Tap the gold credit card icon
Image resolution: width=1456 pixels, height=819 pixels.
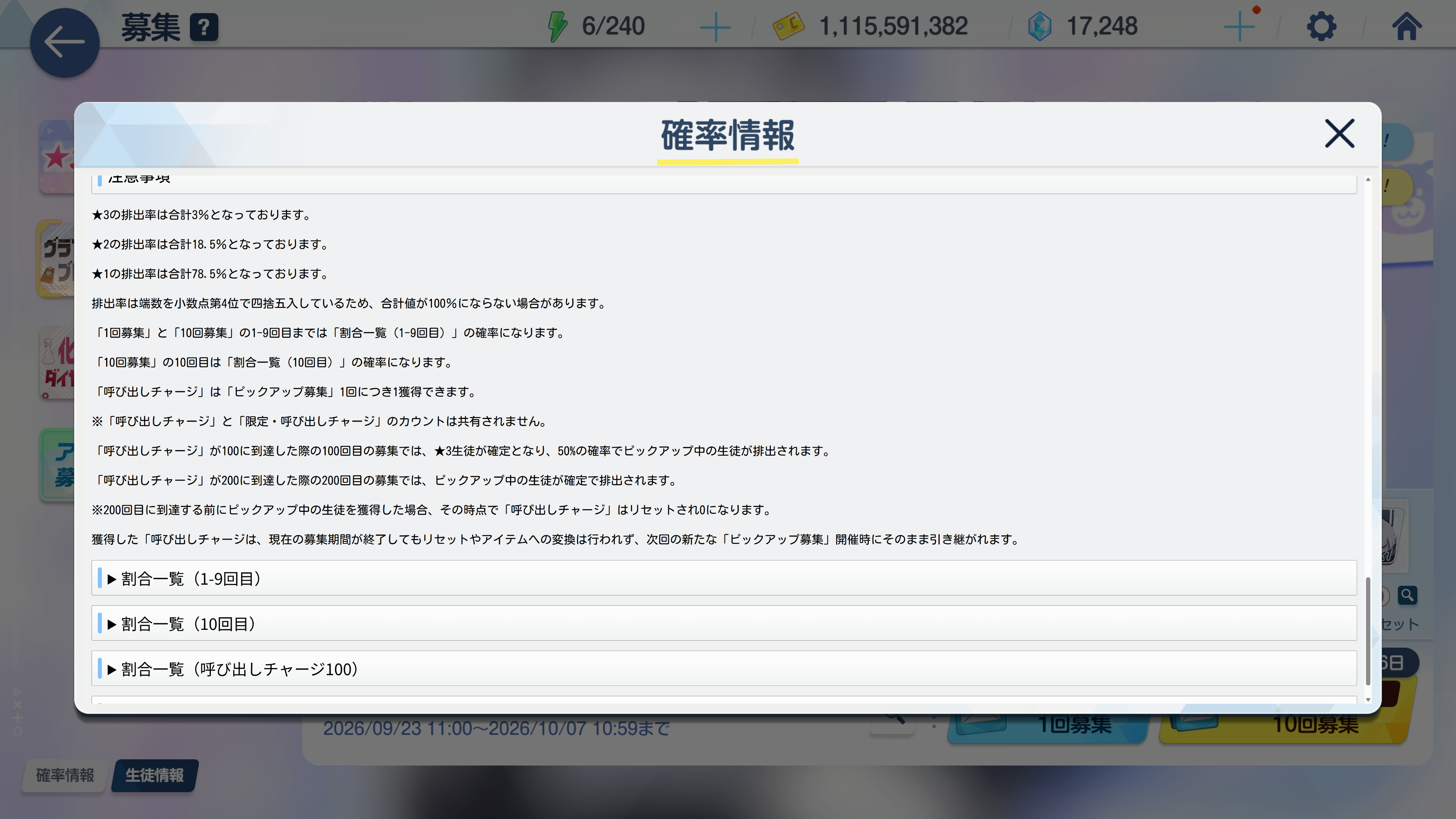click(789, 27)
